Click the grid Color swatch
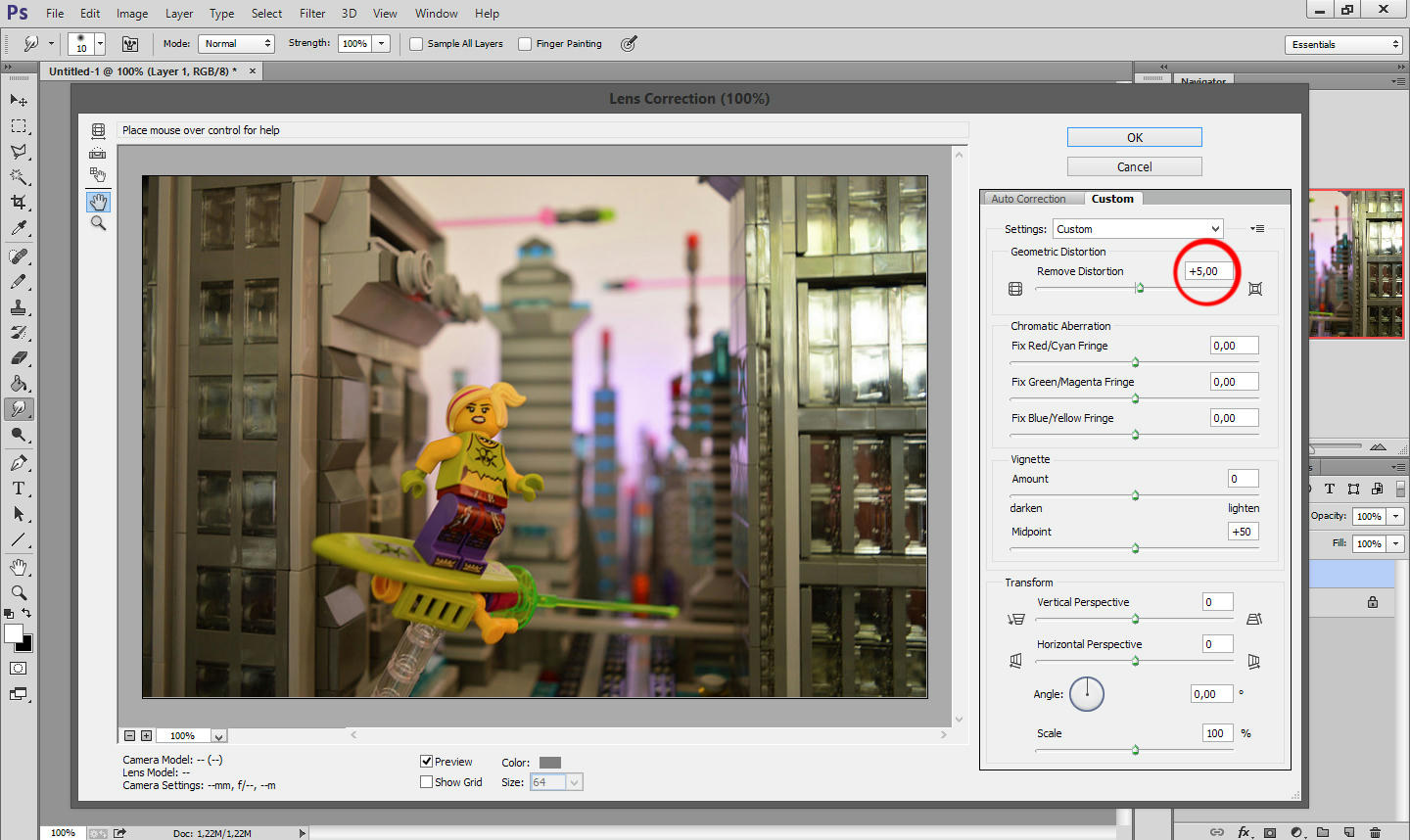The height and width of the screenshot is (840, 1410). point(550,763)
